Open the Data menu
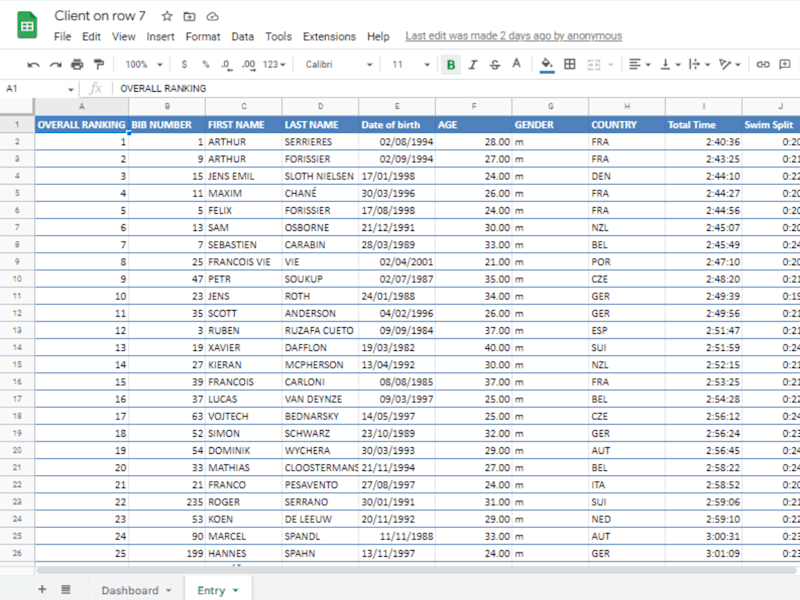 (x=242, y=36)
